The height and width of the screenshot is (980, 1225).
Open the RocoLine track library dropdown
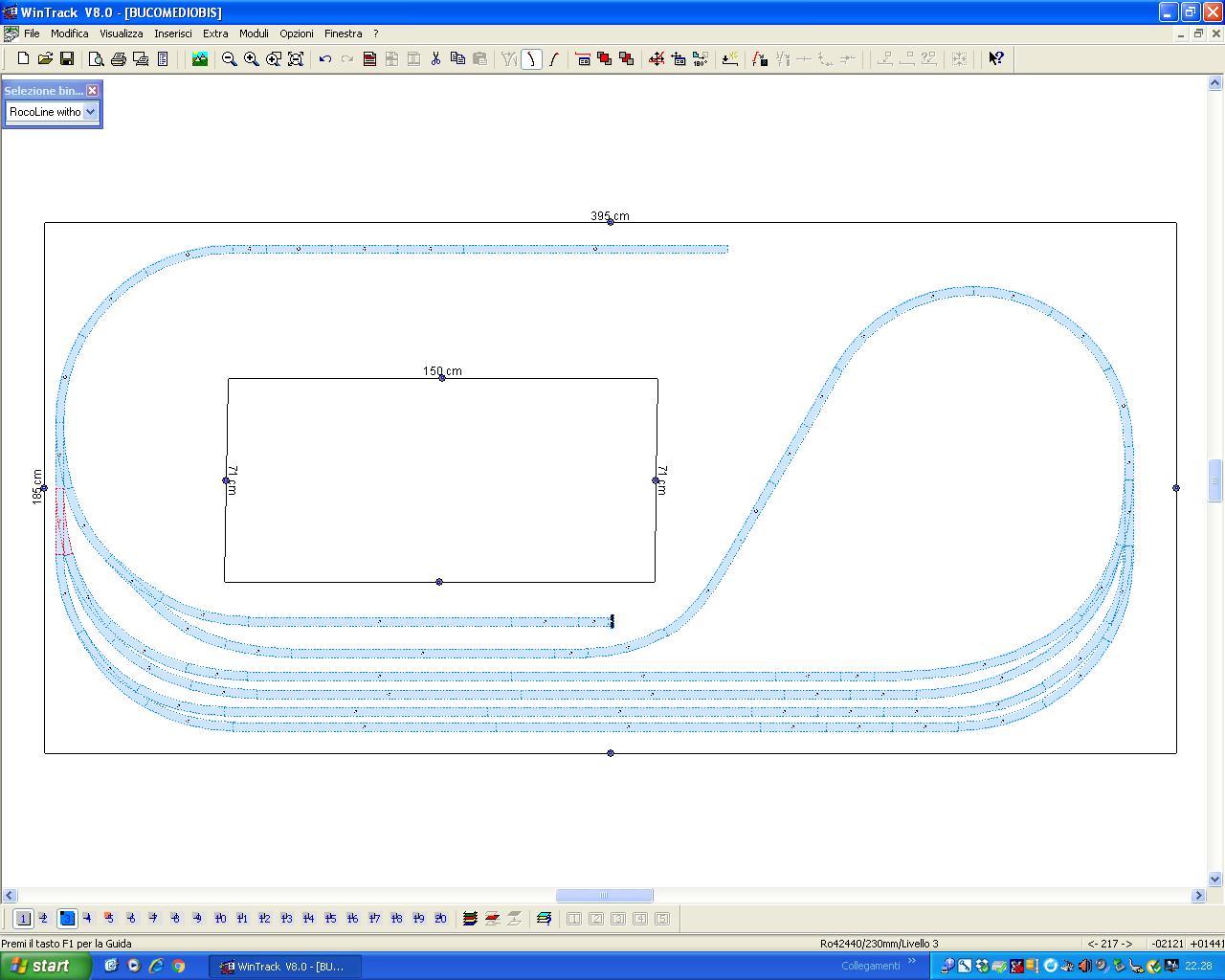91,112
